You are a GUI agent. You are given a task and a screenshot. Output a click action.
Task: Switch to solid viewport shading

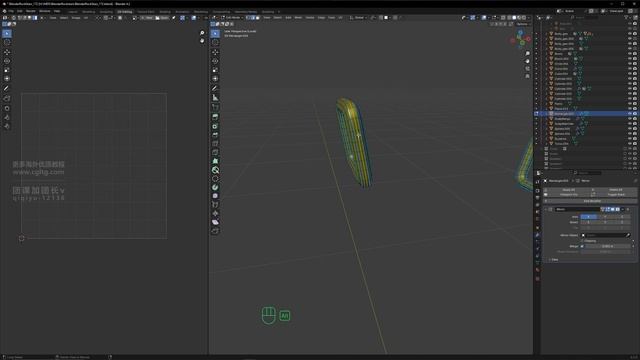coord(514,18)
